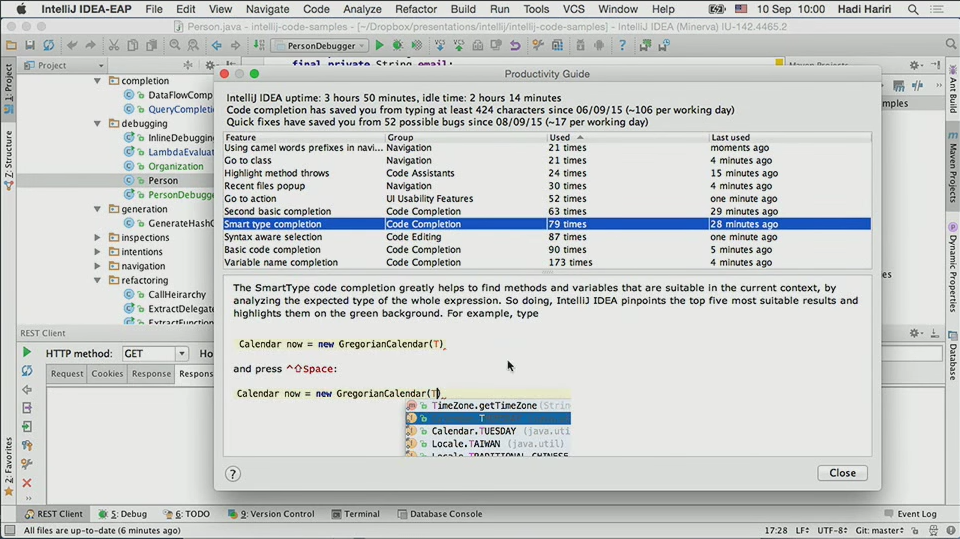Click the Save All toolbar icon

[29, 45]
